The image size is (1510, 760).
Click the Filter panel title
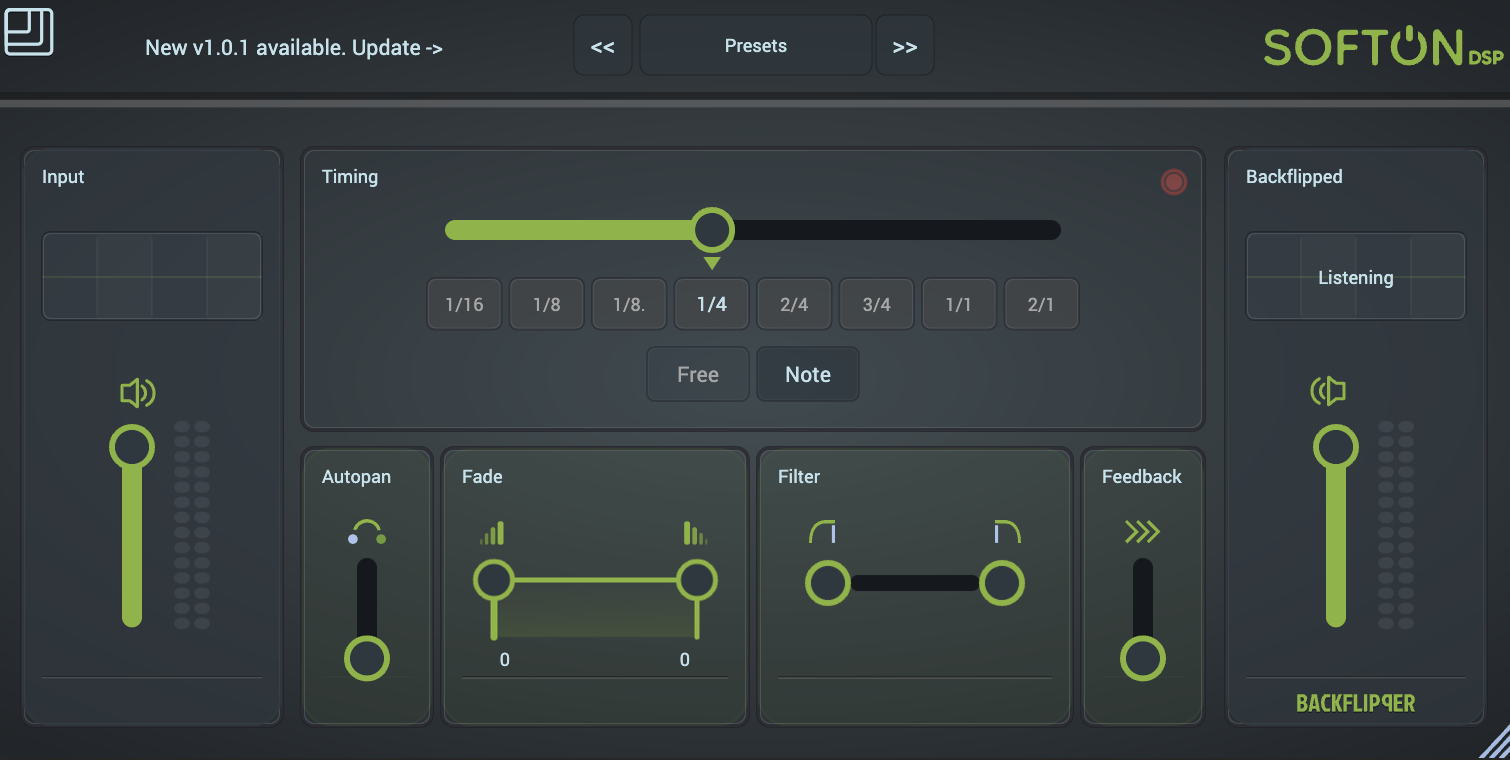coord(799,477)
